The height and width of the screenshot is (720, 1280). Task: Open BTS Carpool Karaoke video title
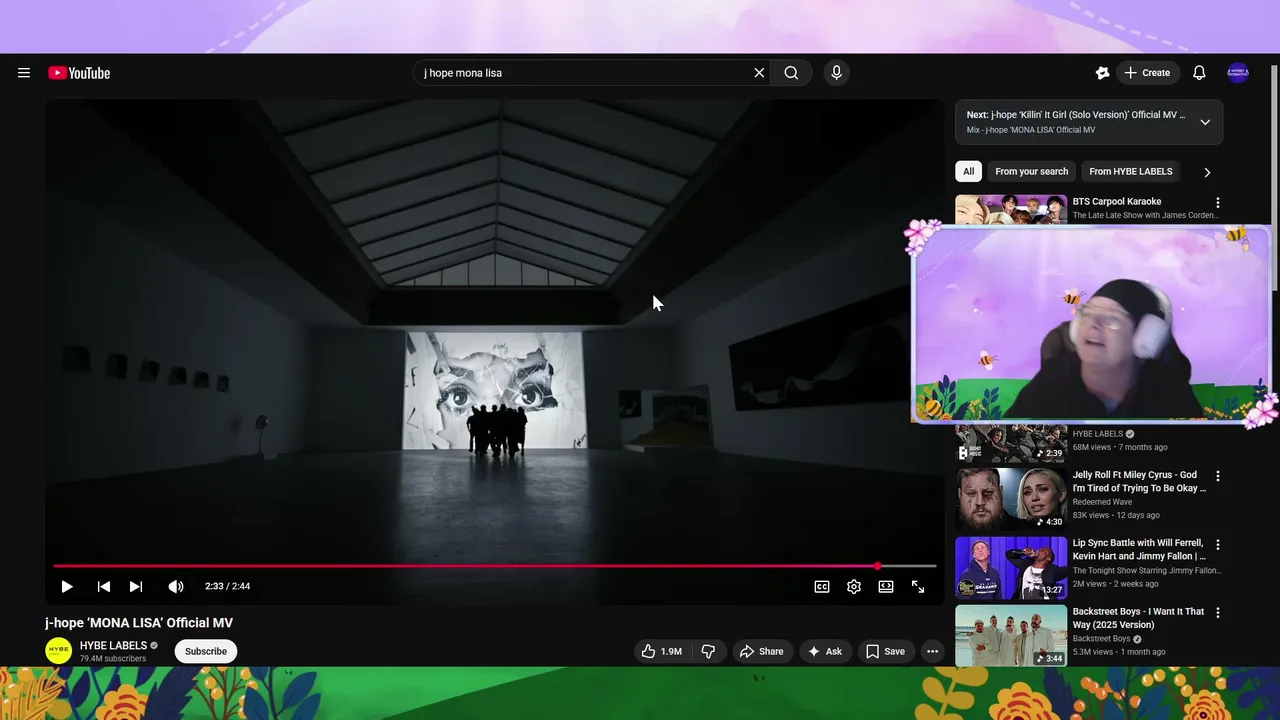1116,202
